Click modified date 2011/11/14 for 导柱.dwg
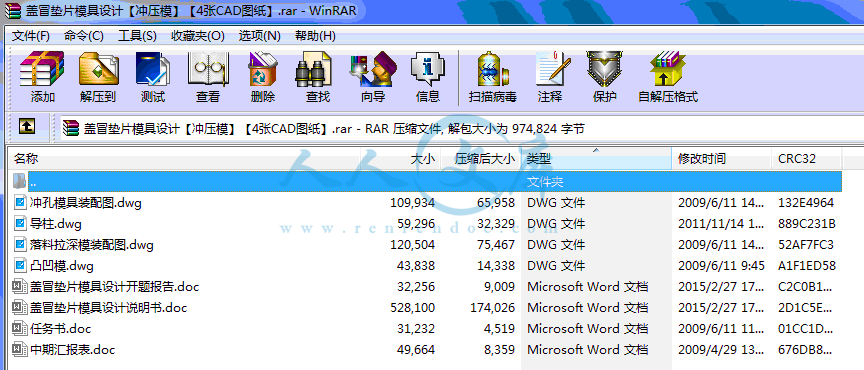This screenshot has height=370, width=864. click(x=721, y=224)
